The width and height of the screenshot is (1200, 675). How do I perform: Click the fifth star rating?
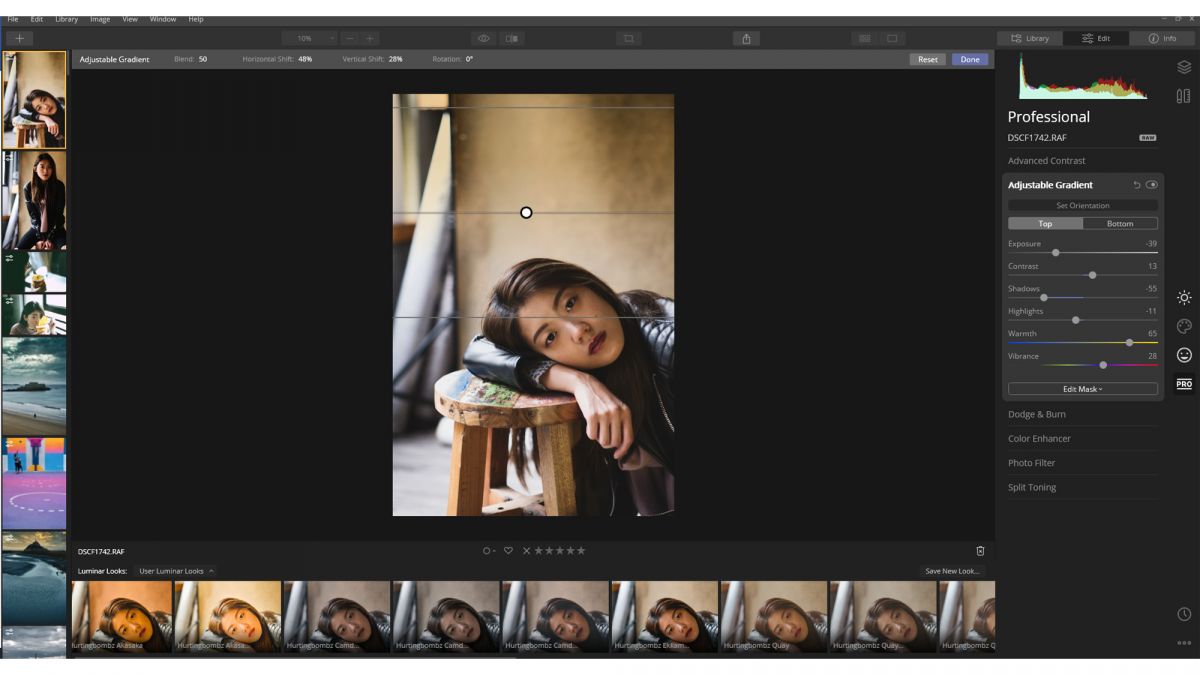[x=581, y=551]
